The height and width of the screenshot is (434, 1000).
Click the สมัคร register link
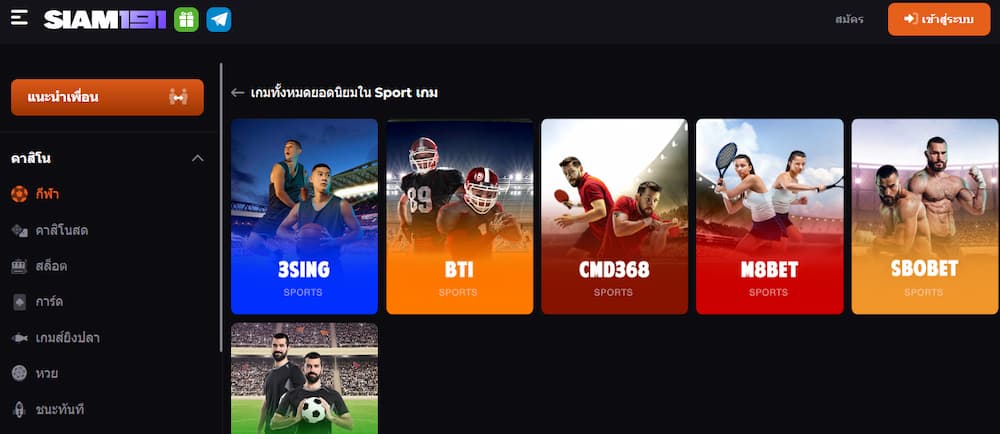tap(849, 20)
